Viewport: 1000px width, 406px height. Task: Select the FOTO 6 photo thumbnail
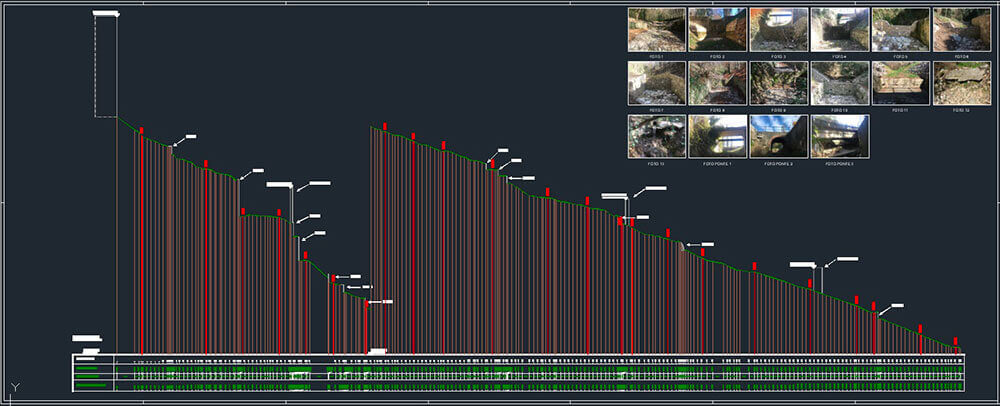pos(961,30)
